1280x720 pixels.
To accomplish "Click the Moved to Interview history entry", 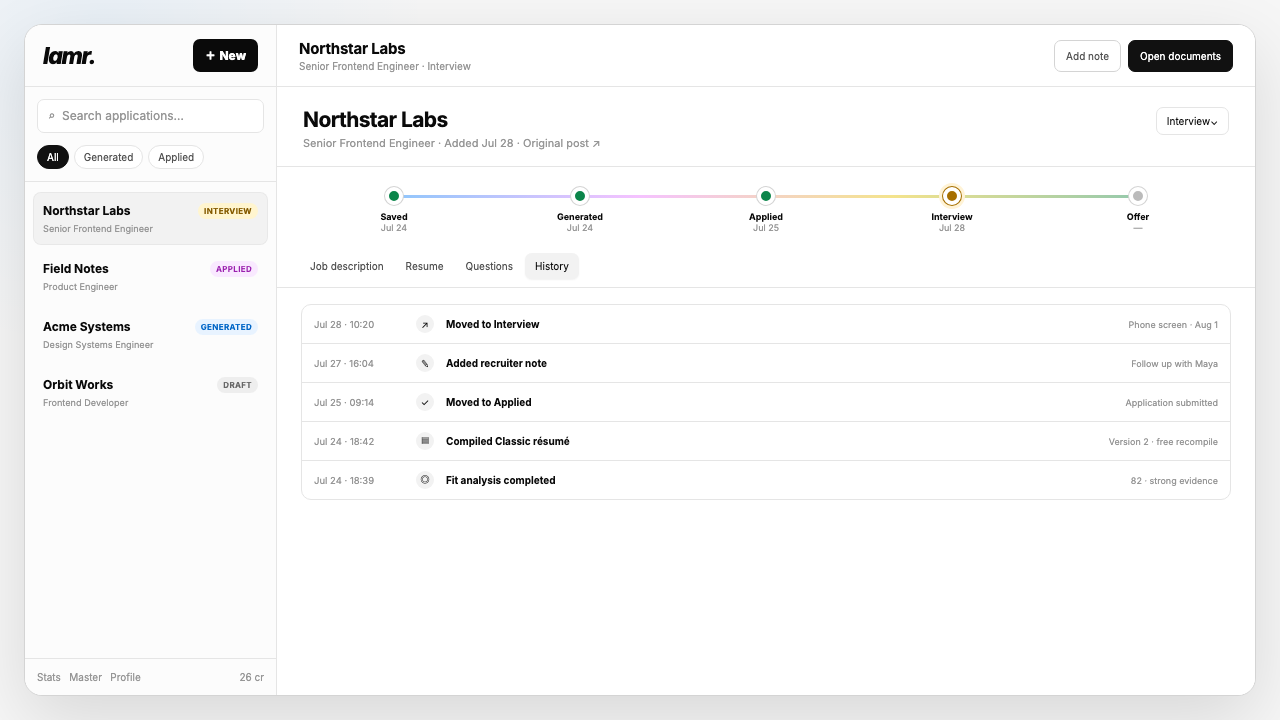I will 766,324.
